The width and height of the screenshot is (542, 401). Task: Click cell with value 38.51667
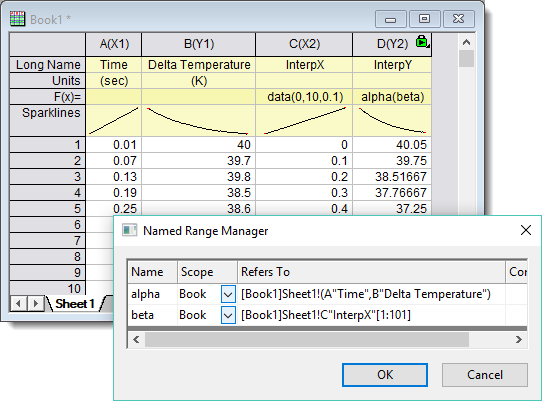(392, 177)
